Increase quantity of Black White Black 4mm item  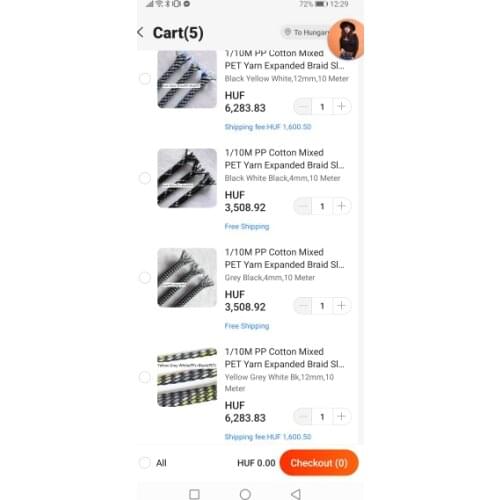[x=341, y=206]
